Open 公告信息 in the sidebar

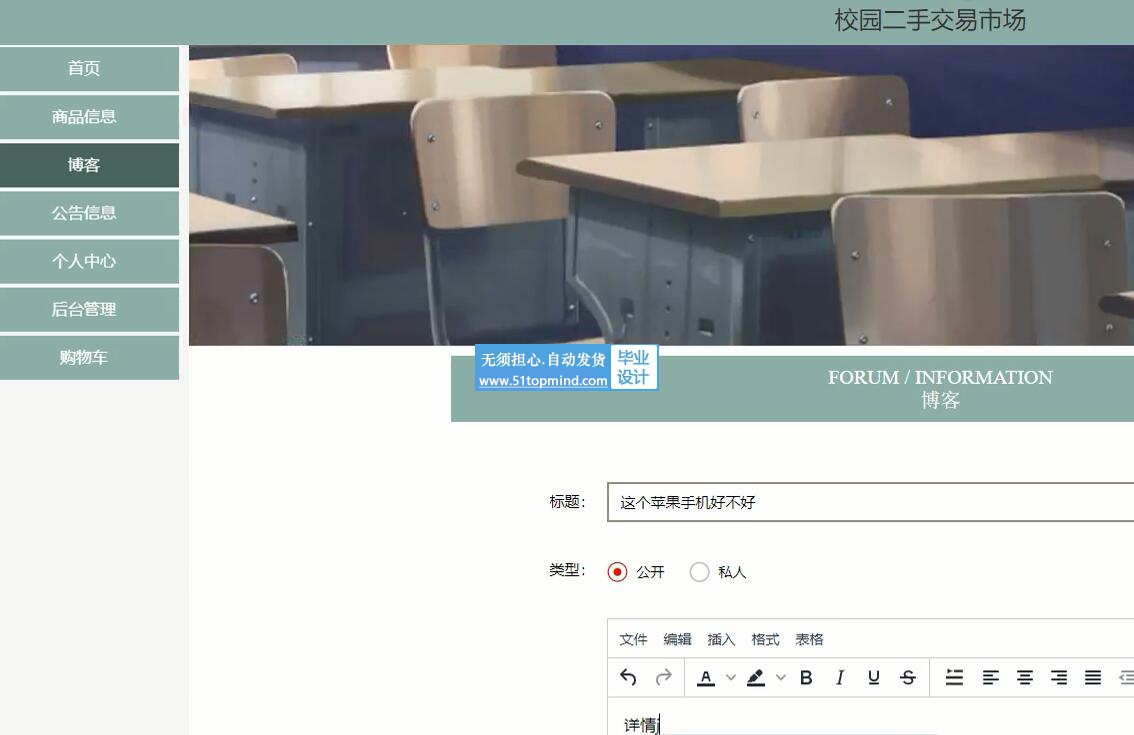89,213
